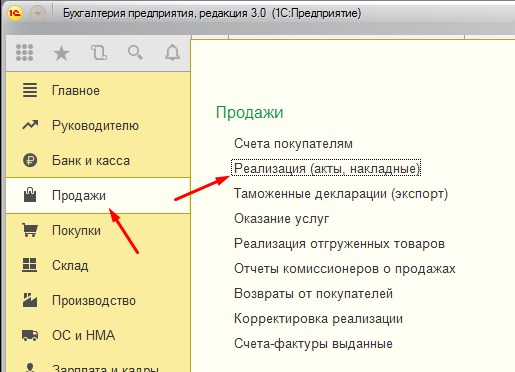The width and height of the screenshot is (515, 372).
Task: Open History scroll icon
Action: 99,53
